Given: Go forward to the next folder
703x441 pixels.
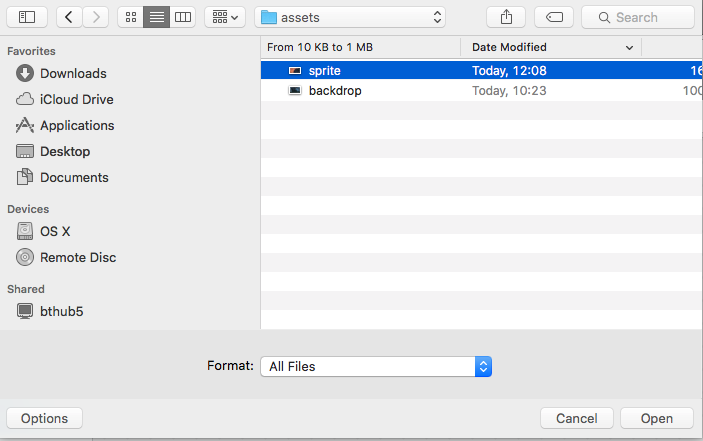Looking at the screenshot, I should (x=96, y=17).
